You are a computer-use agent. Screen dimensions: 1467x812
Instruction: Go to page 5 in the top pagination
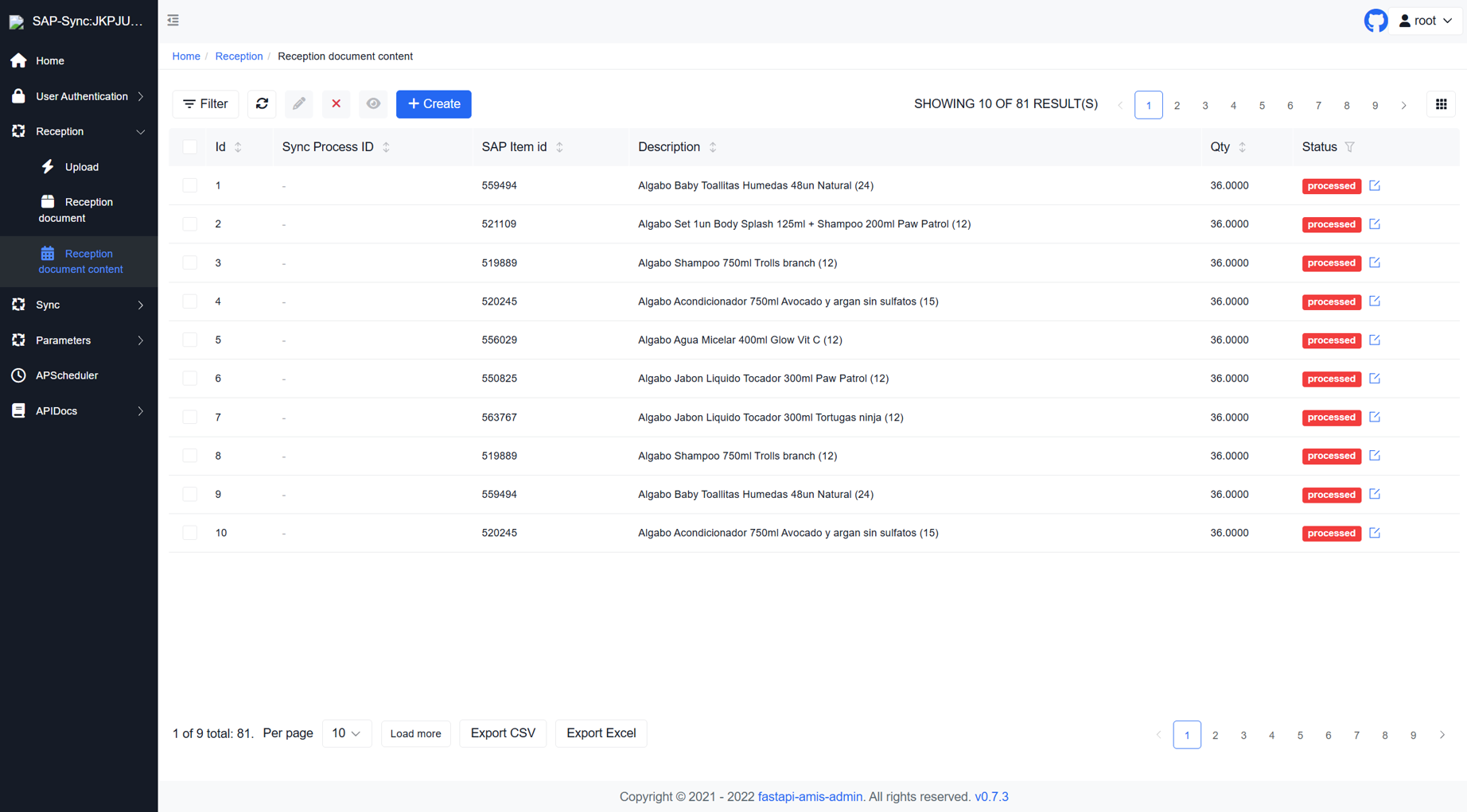click(1262, 105)
